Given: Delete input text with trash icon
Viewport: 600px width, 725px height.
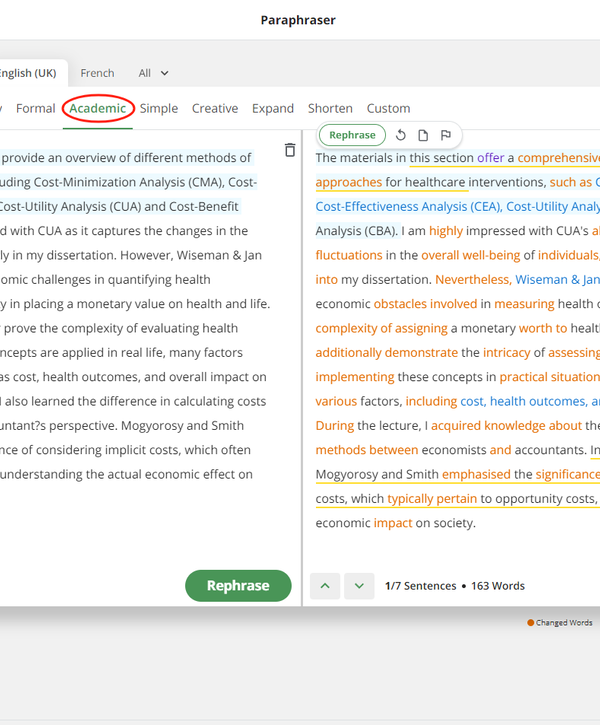Looking at the screenshot, I should click(x=290, y=150).
